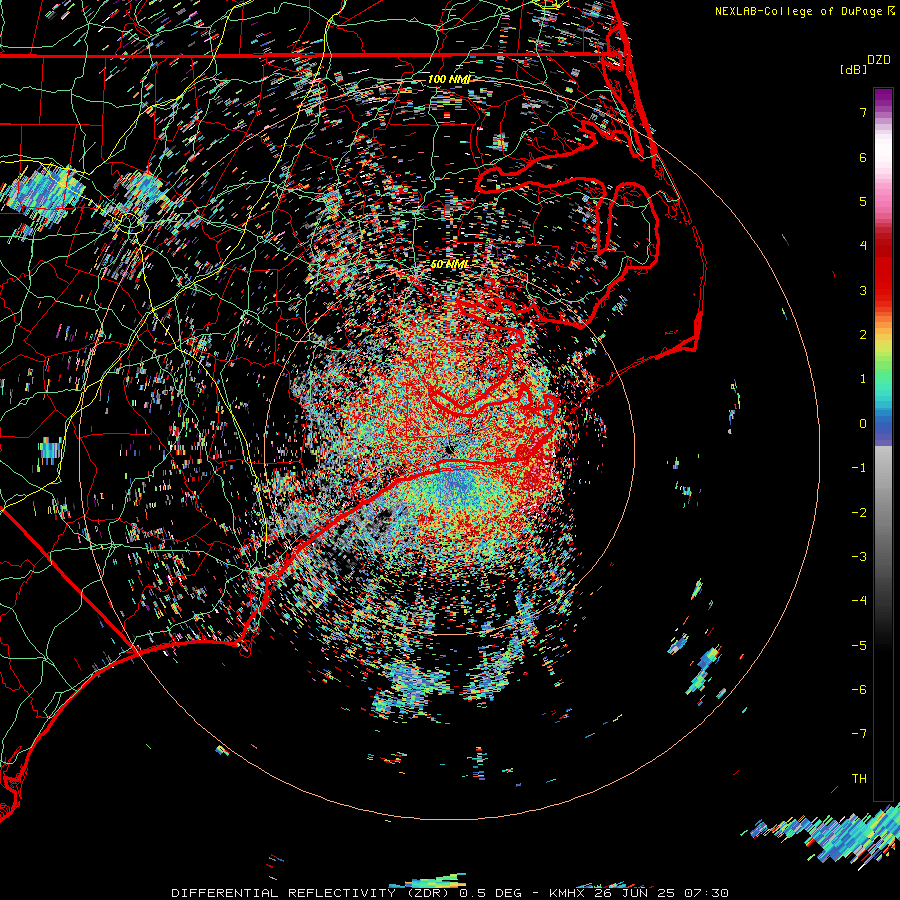Click the -4 value on color scale
This screenshot has width=900, height=900.
[859, 601]
